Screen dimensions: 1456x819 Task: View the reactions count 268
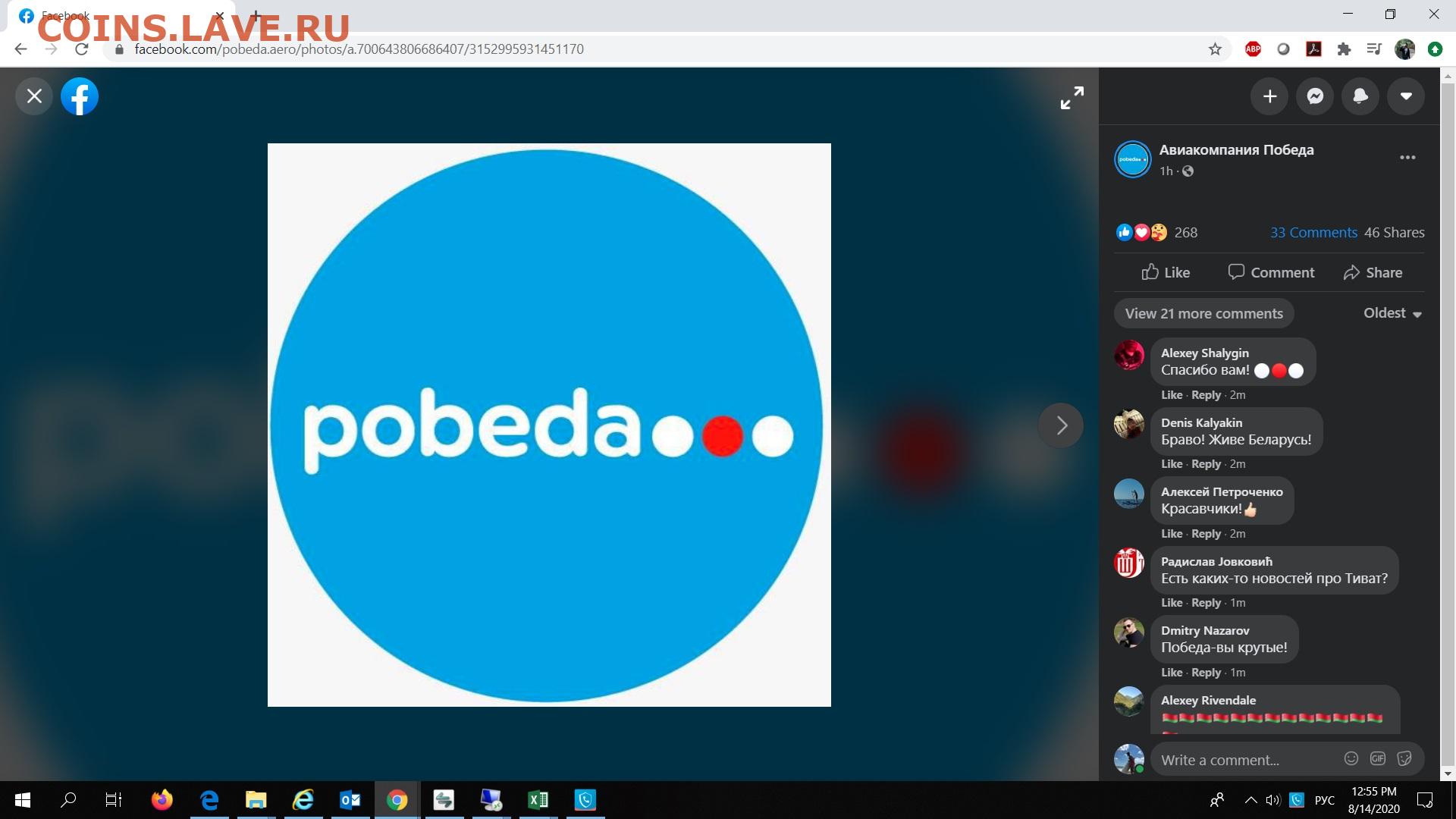point(1185,233)
